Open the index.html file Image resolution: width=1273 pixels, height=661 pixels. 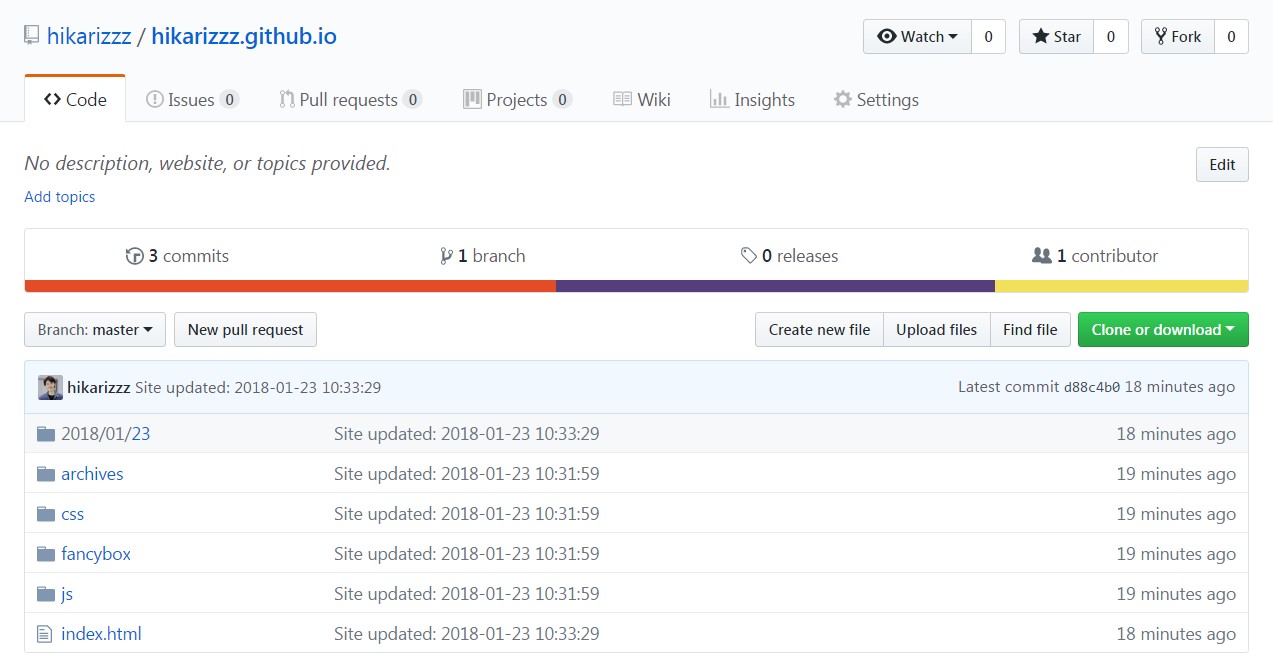(x=101, y=634)
